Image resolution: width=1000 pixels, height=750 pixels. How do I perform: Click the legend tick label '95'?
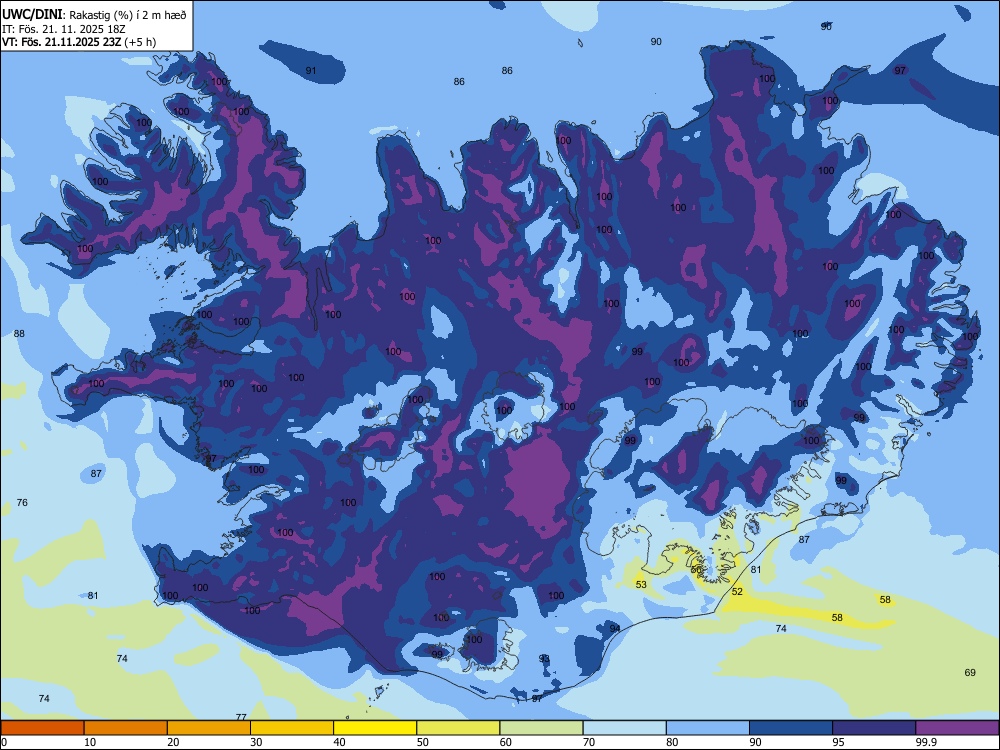pyautogui.click(x=839, y=742)
